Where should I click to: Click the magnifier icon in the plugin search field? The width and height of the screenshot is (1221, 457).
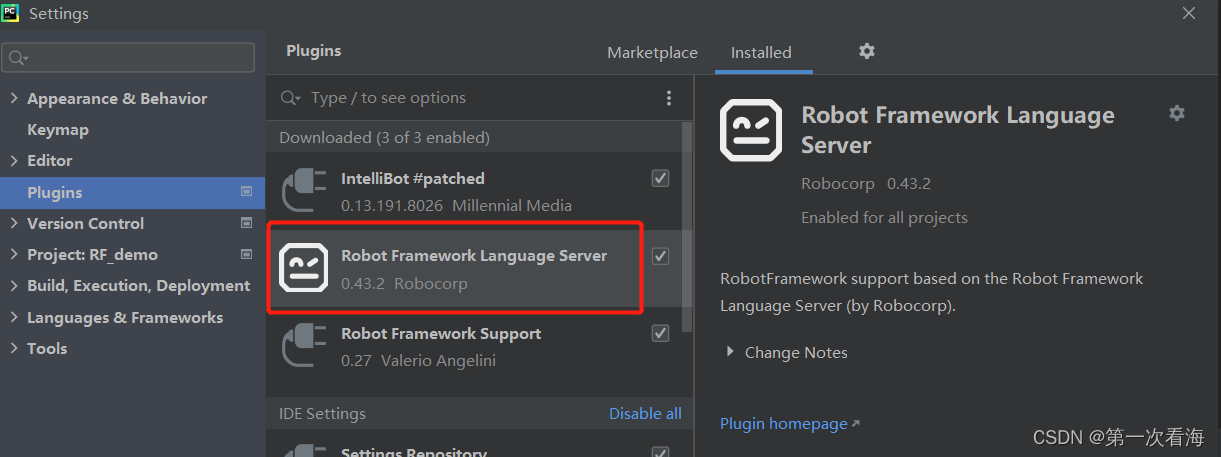pyautogui.click(x=291, y=98)
